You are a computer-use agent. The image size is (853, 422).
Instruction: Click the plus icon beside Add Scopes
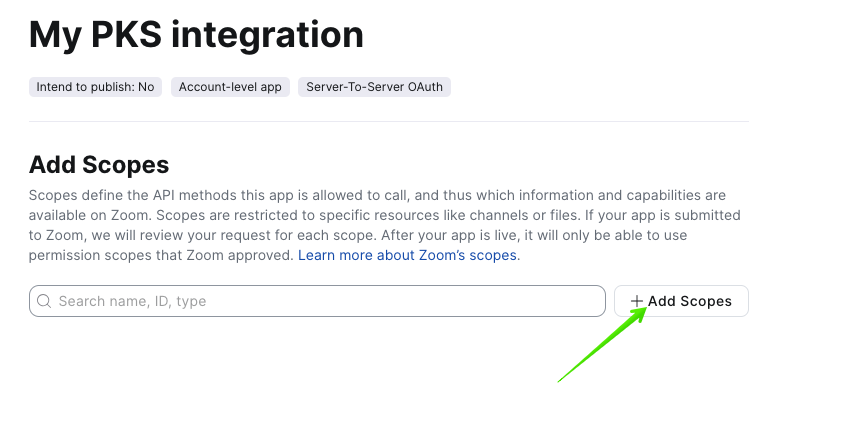(637, 301)
